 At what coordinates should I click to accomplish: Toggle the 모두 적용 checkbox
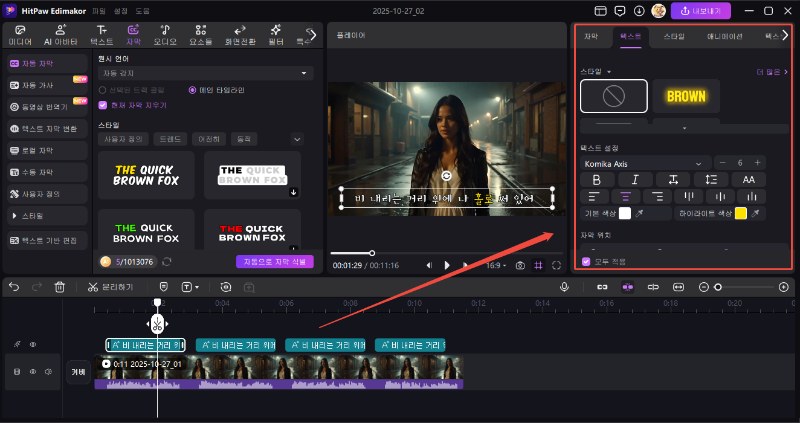[586, 261]
